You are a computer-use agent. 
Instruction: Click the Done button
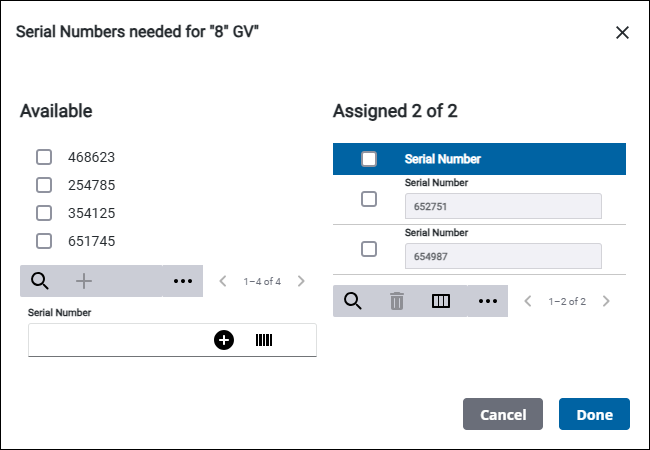pyautogui.click(x=594, y=414)
